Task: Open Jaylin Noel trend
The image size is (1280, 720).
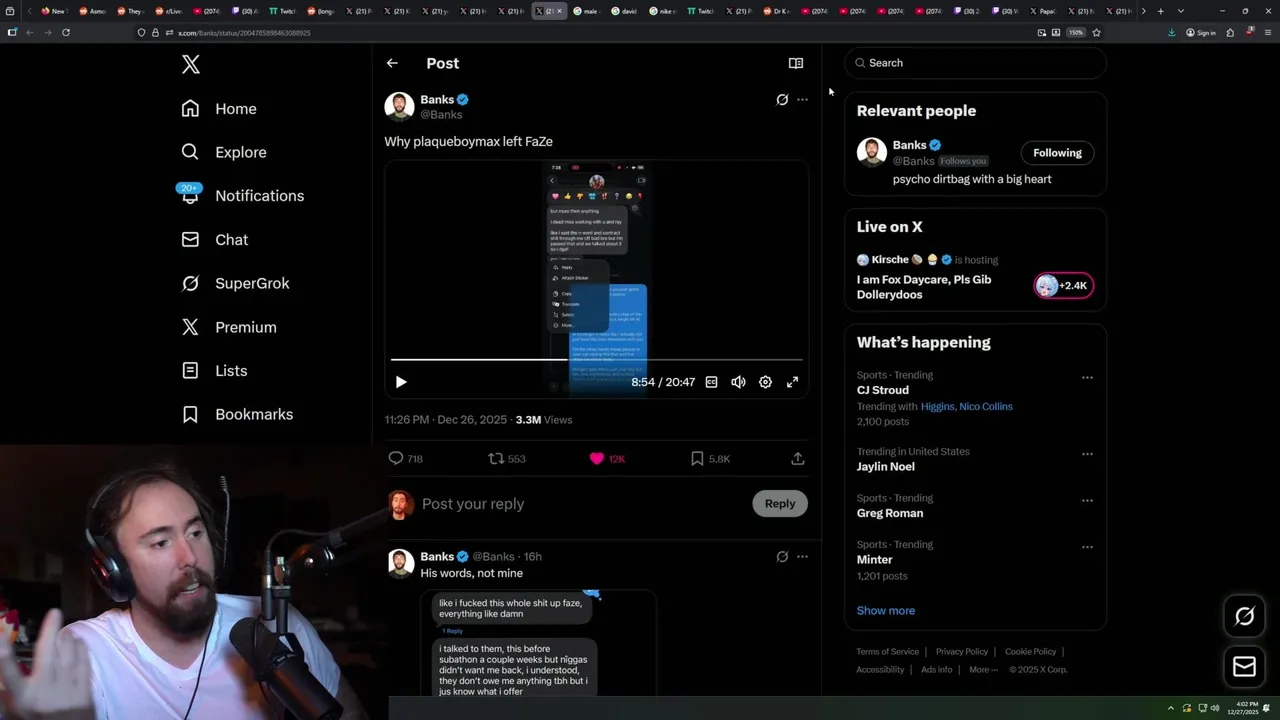Action: click(x=886, y=467)
